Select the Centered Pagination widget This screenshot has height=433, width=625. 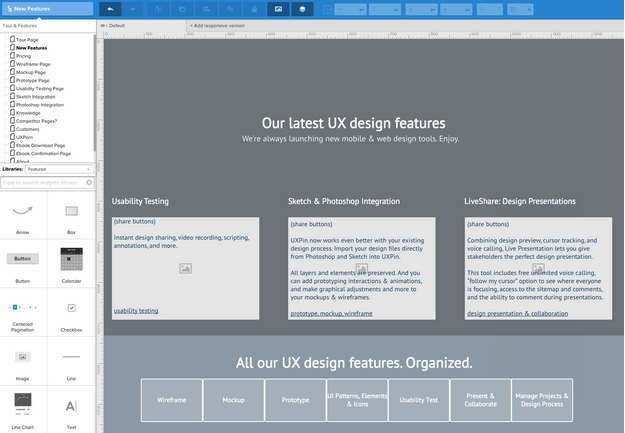pos(23,313)
